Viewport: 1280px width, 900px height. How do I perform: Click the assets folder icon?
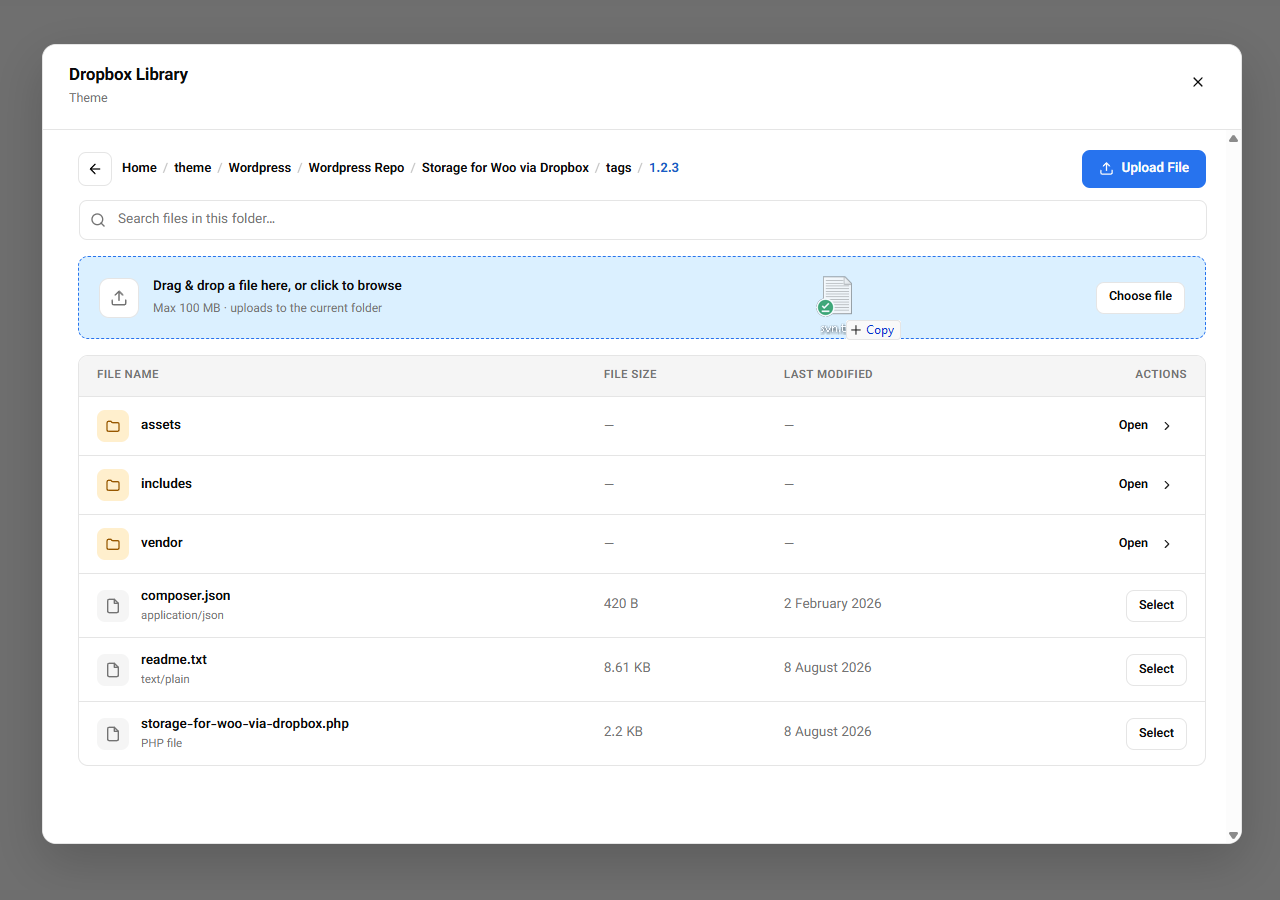click(113, 426)
